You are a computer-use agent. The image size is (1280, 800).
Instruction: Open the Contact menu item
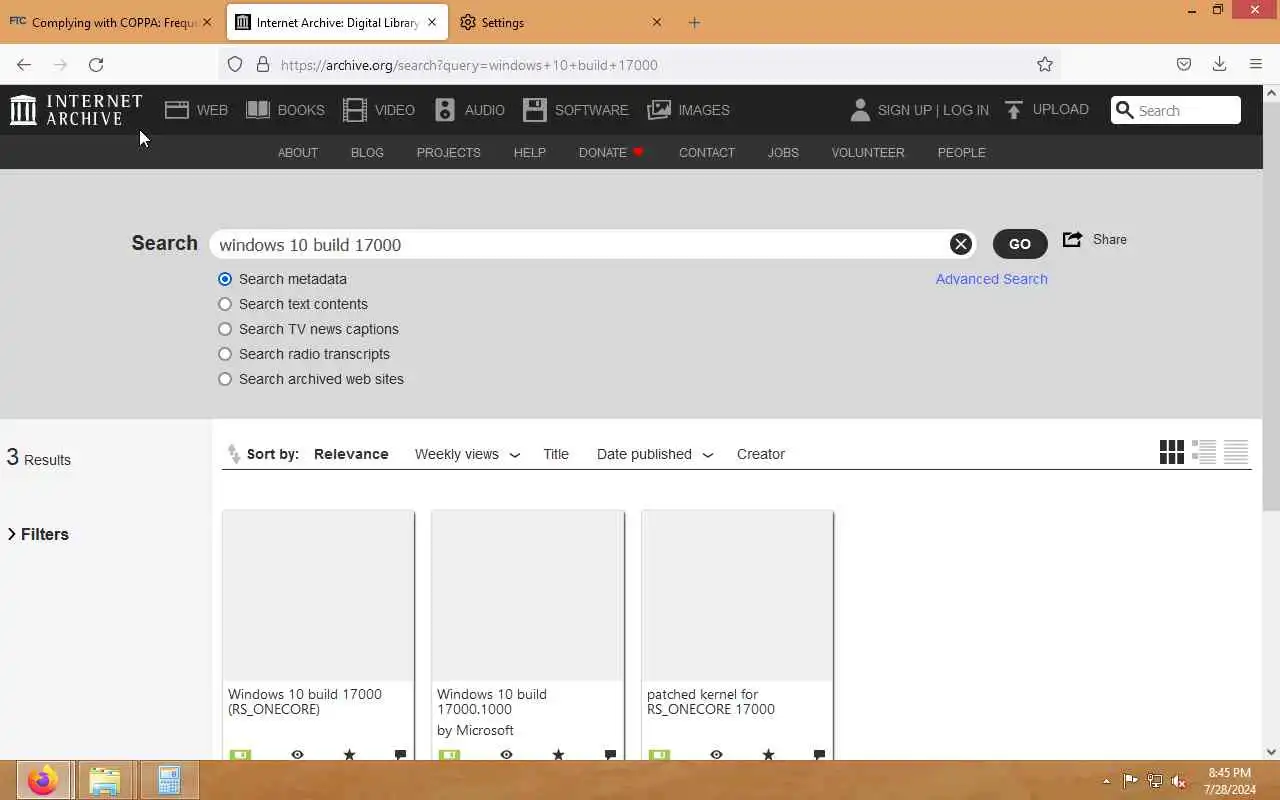[x=707, y=153]
